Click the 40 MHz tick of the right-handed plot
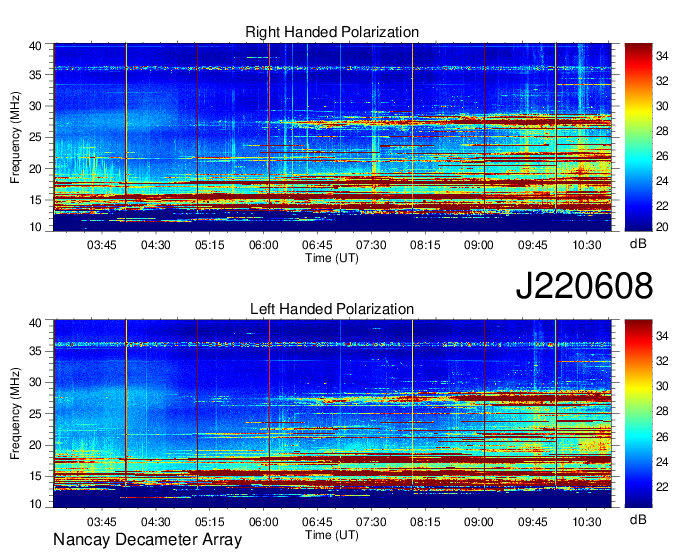This screenshot has height=552, width=680. pos(36,46)
